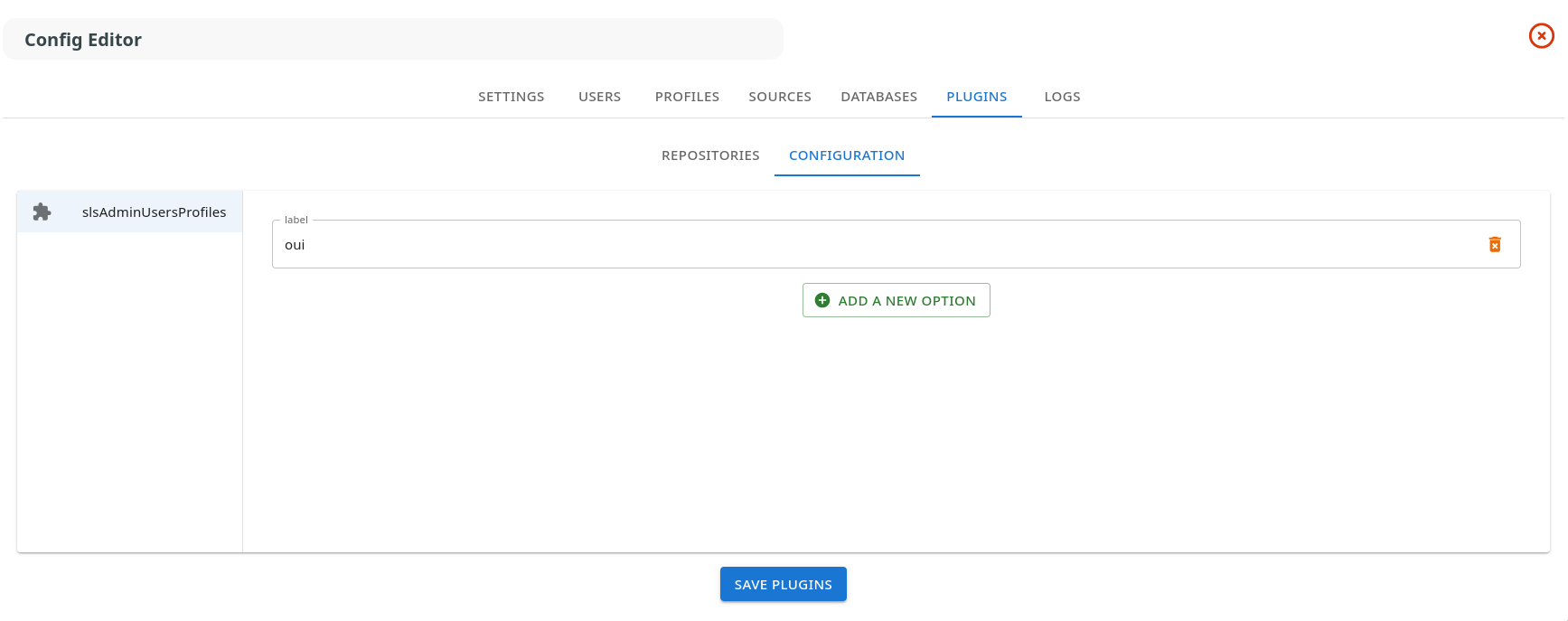Click the puzzle piece plugin icon
Screen dimensions: 1568x621
coord(42,212)
